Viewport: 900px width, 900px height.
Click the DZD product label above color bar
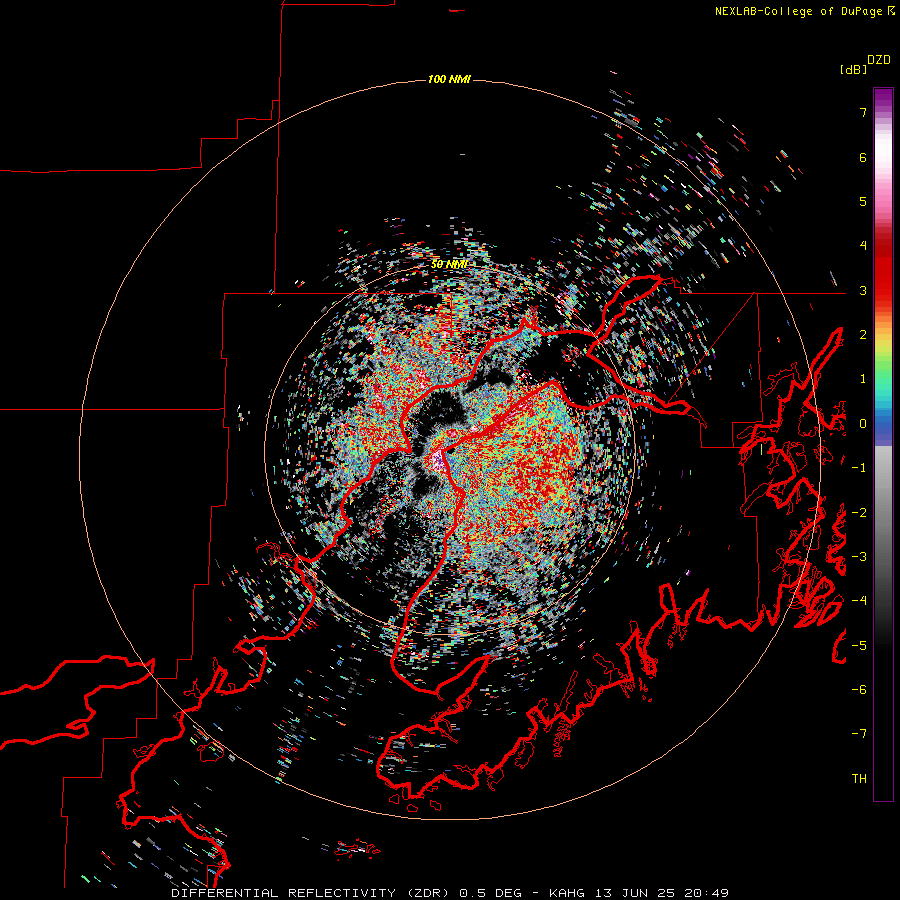(x=879, y=60)
